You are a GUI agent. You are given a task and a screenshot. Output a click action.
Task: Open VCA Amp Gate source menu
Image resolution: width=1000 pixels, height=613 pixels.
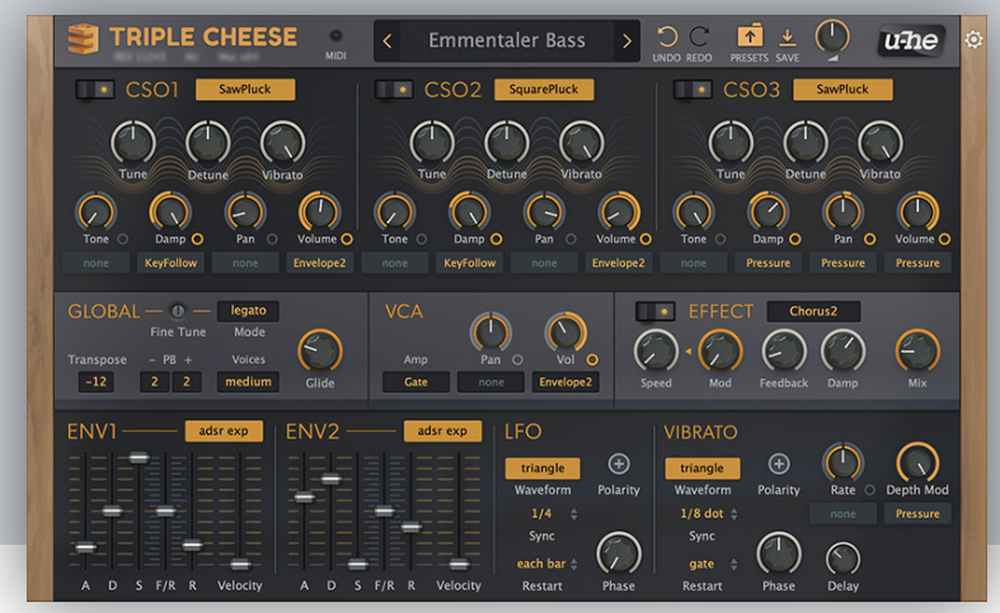[x=416, y=382]
